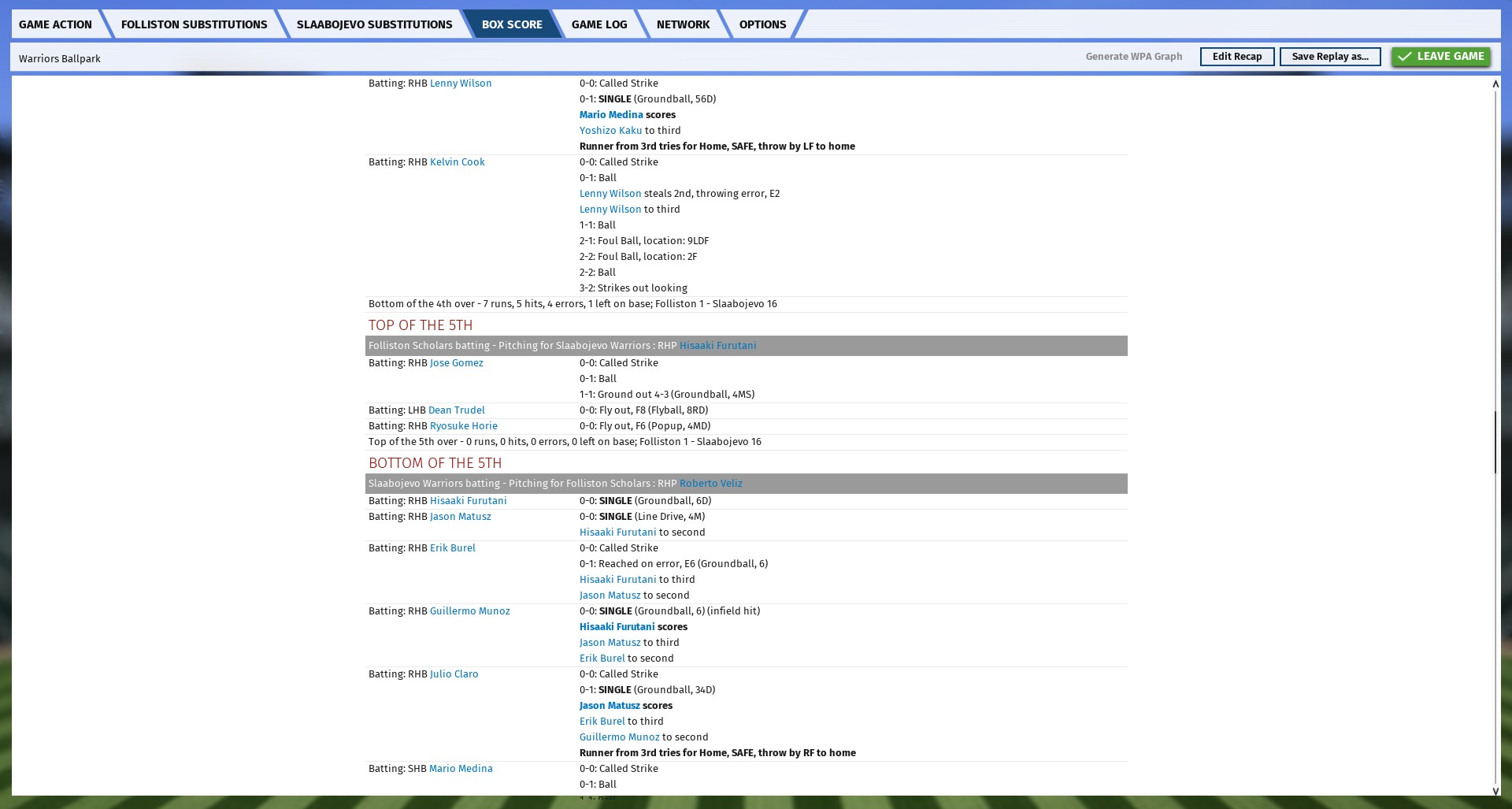Open pitcher Roberto Veliz's player link
The image size is (1512, 809).
click(x=710, y=484)
